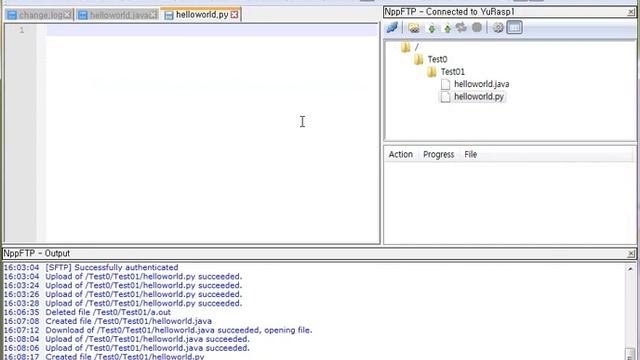Switch to the helloworld.java tab
Screen dimensions: 640x360
coord(118,15)
